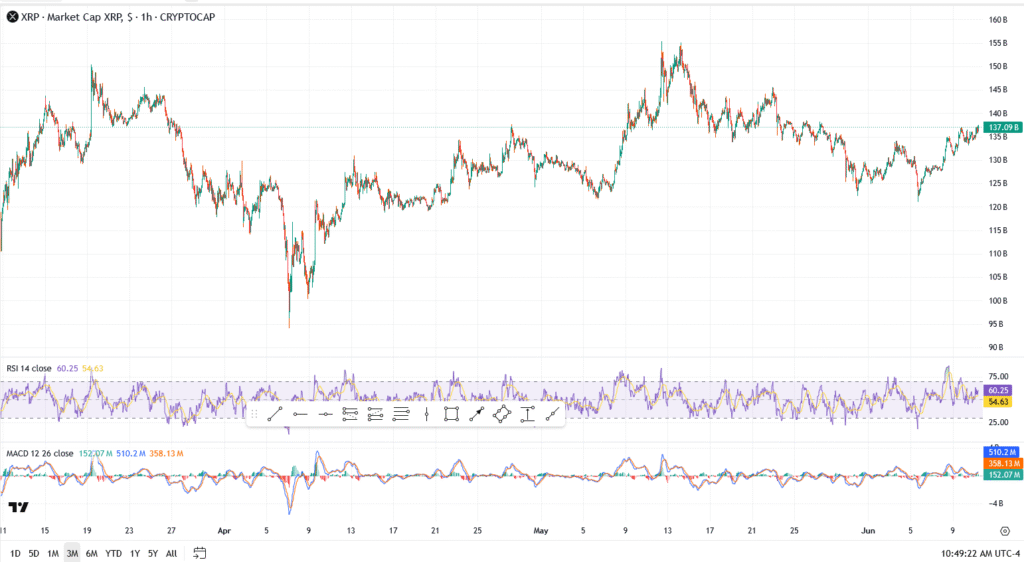Select the YTD time range
Screen dimensions: 1024x562
point(113,553)
